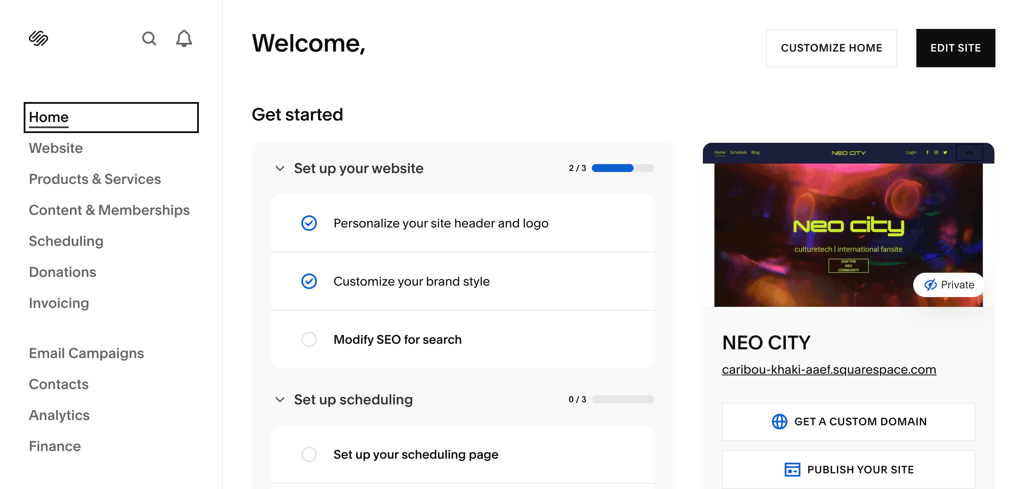
Task: Click the website setup 2/3 progress bar
Action: click(623, 168)
